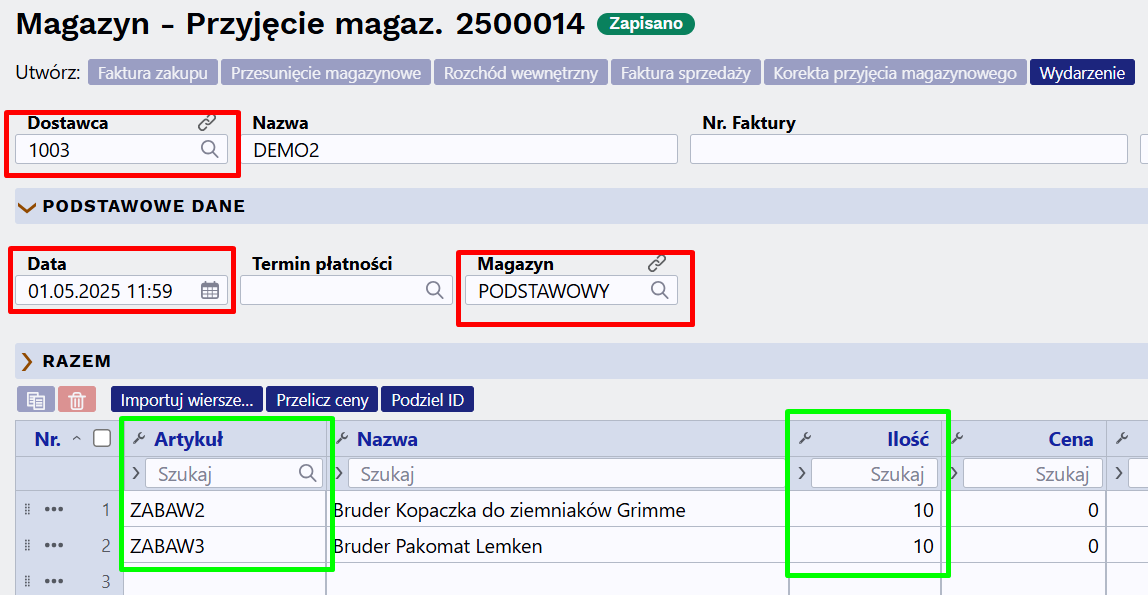
Task: Click the Nazwa column Szukaj filter box
Action: tap(567, 474)
